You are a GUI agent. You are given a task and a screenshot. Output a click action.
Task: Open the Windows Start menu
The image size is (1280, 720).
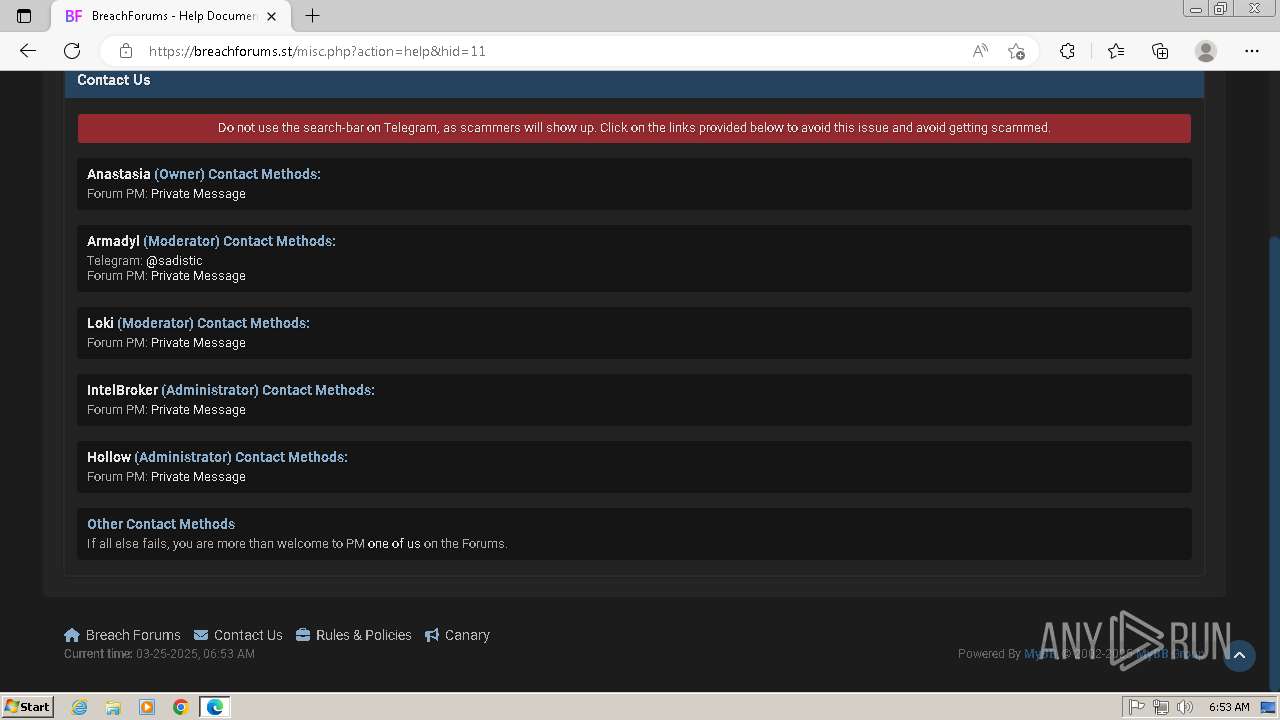click(28, 706)
